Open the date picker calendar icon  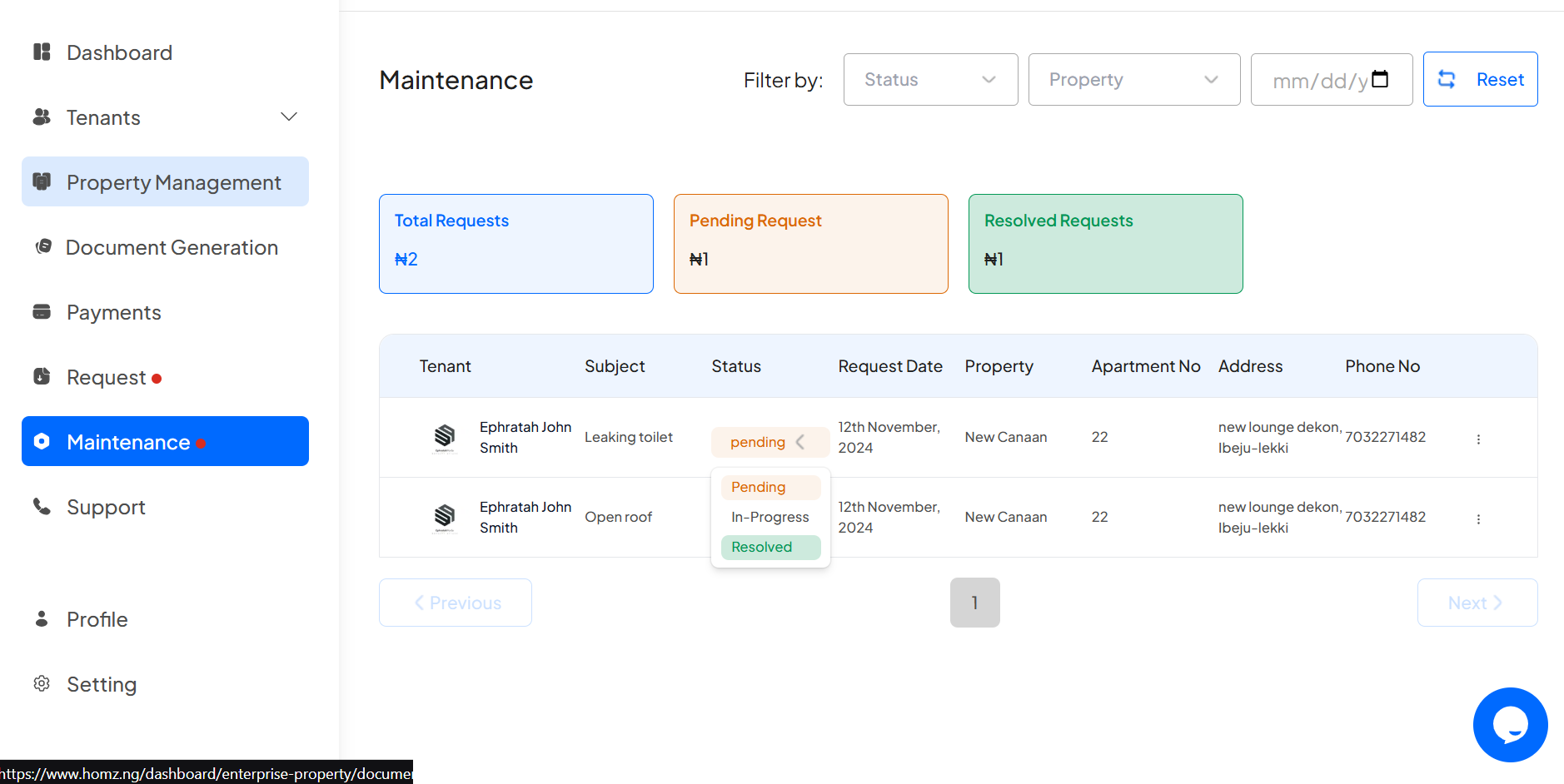pos(1380,79)
